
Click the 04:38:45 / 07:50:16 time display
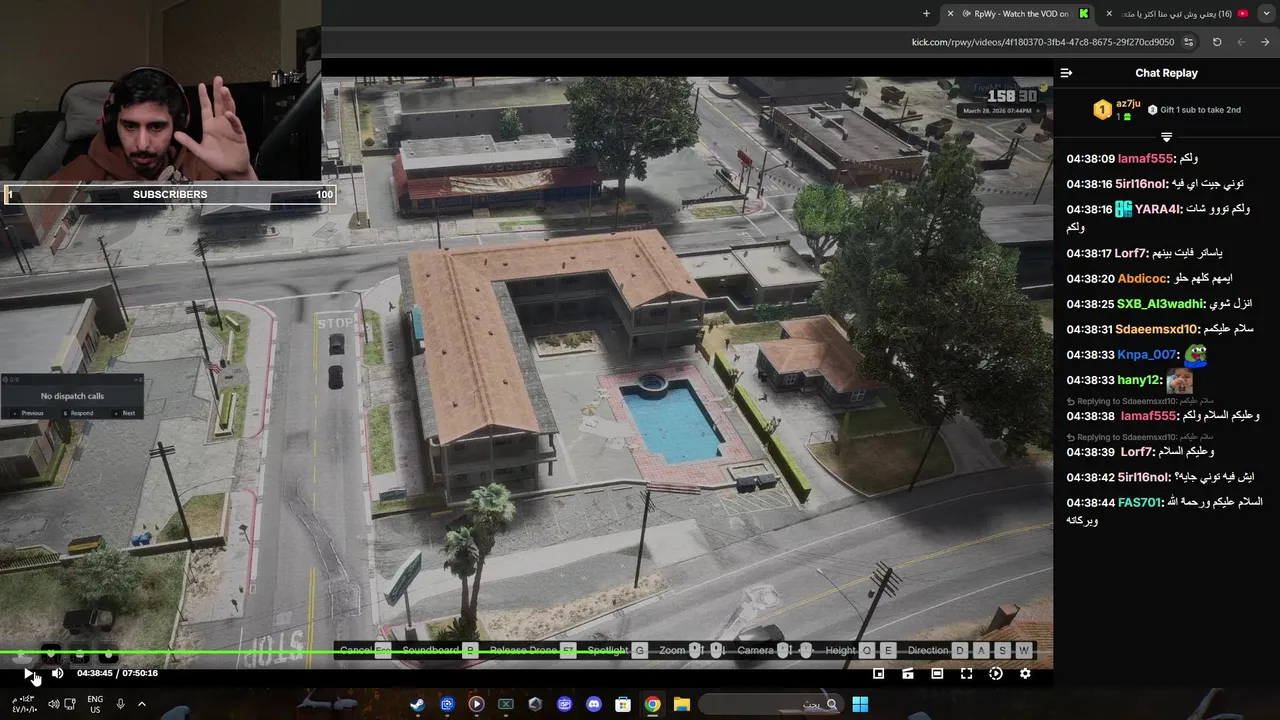(117, 674)
